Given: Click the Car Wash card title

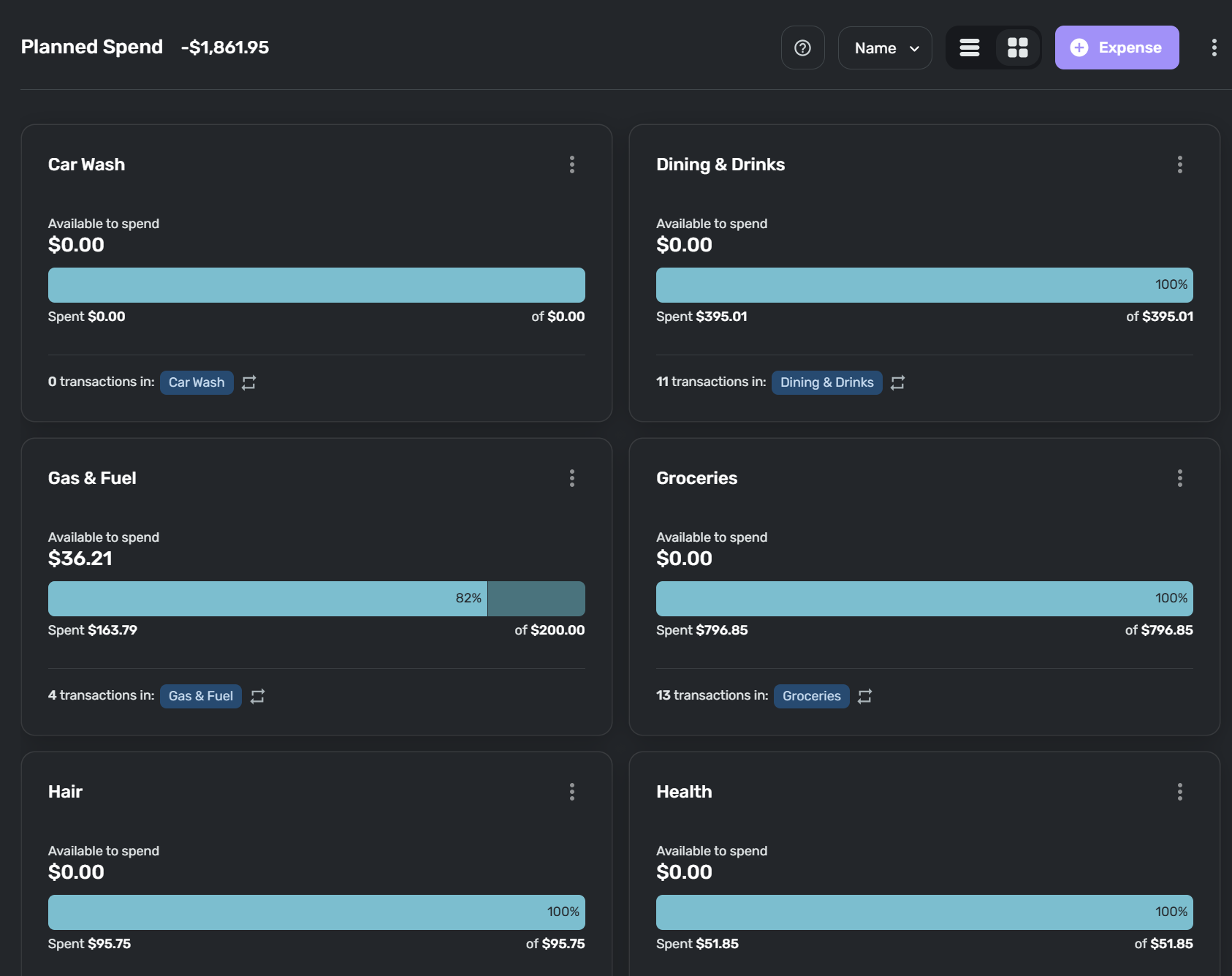Looking at the screenshot, I should pos(86,164).
